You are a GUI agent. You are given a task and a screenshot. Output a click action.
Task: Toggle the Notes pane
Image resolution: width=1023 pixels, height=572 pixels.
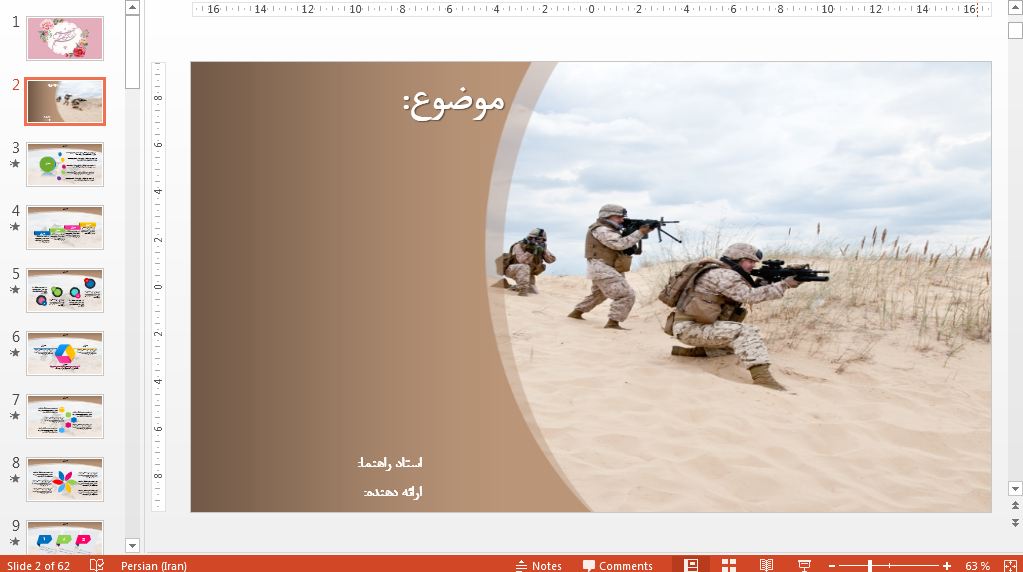[538, 565]
